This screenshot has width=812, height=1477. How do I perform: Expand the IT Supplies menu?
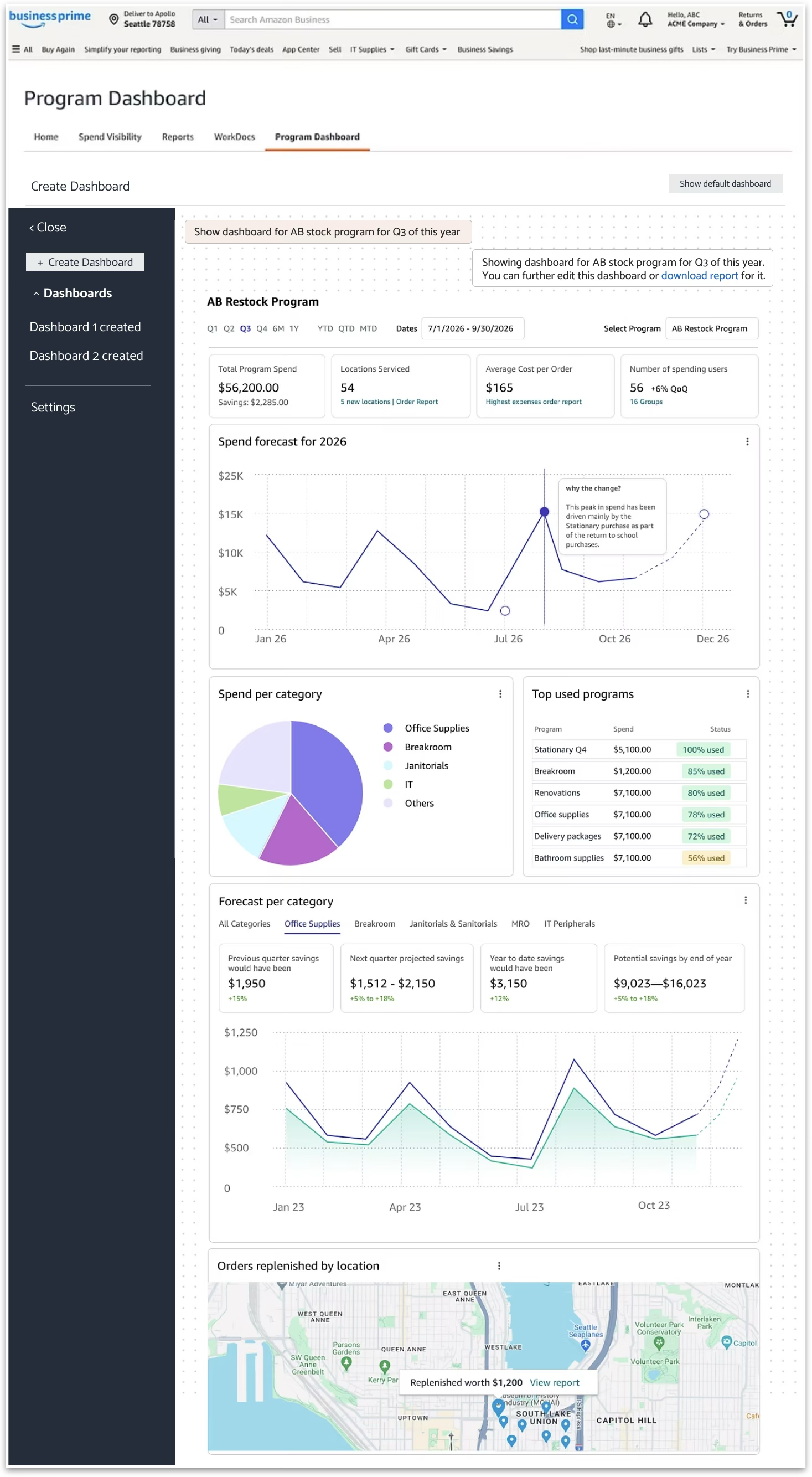(372, 49)
